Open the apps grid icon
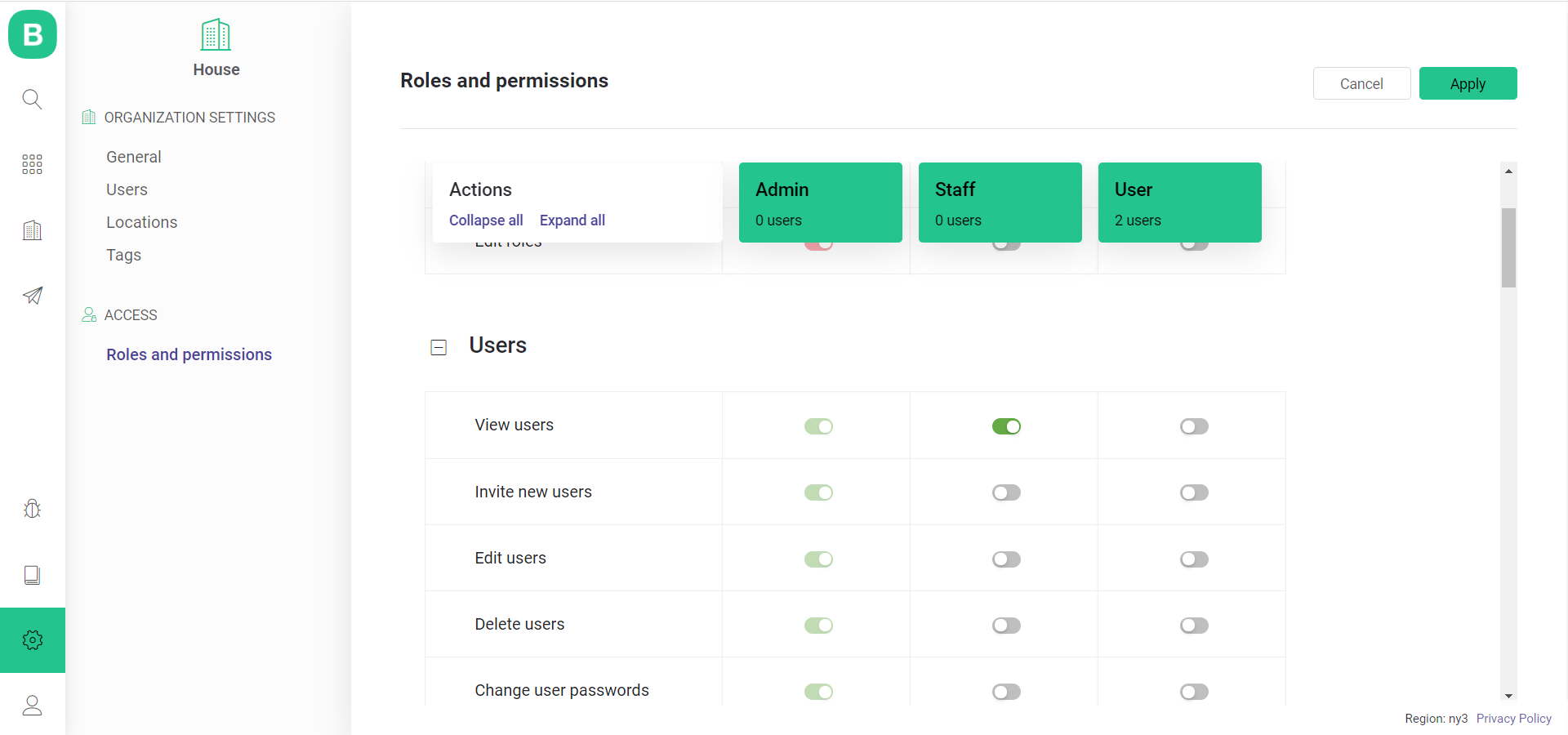This screenshot has width=1568, height=735. coord(32,164)
